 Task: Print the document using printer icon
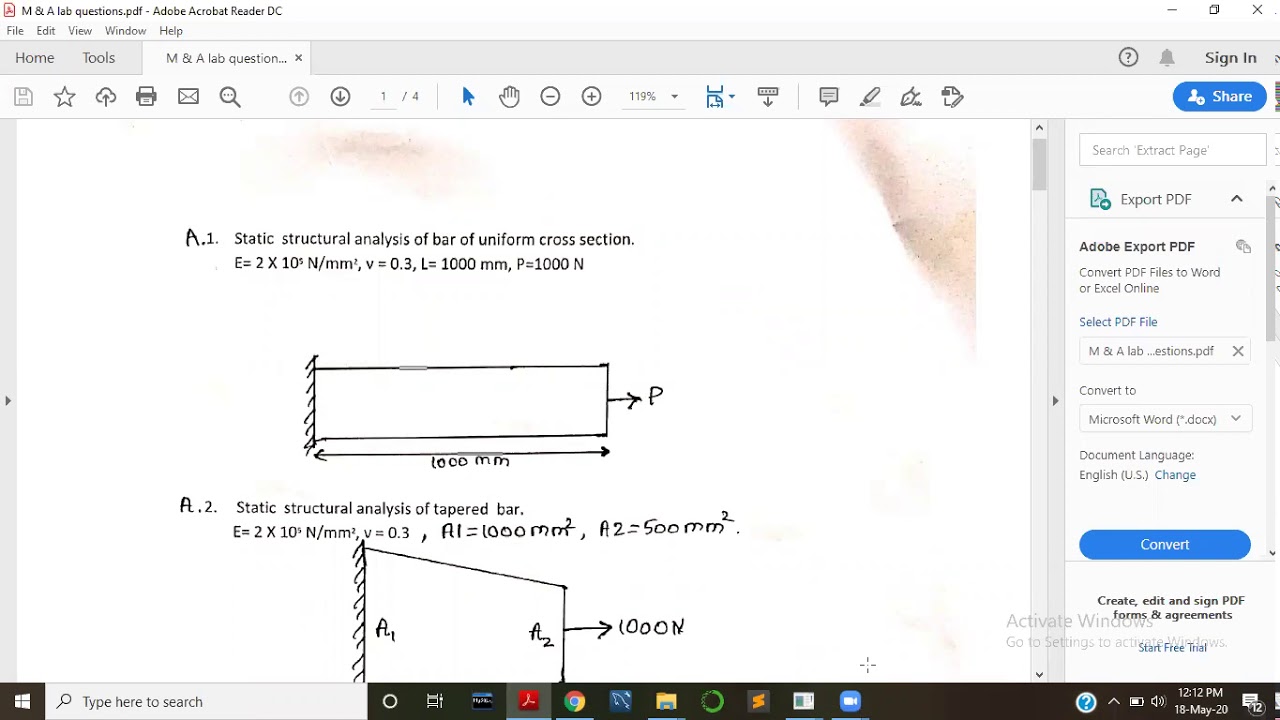point(147,97)
